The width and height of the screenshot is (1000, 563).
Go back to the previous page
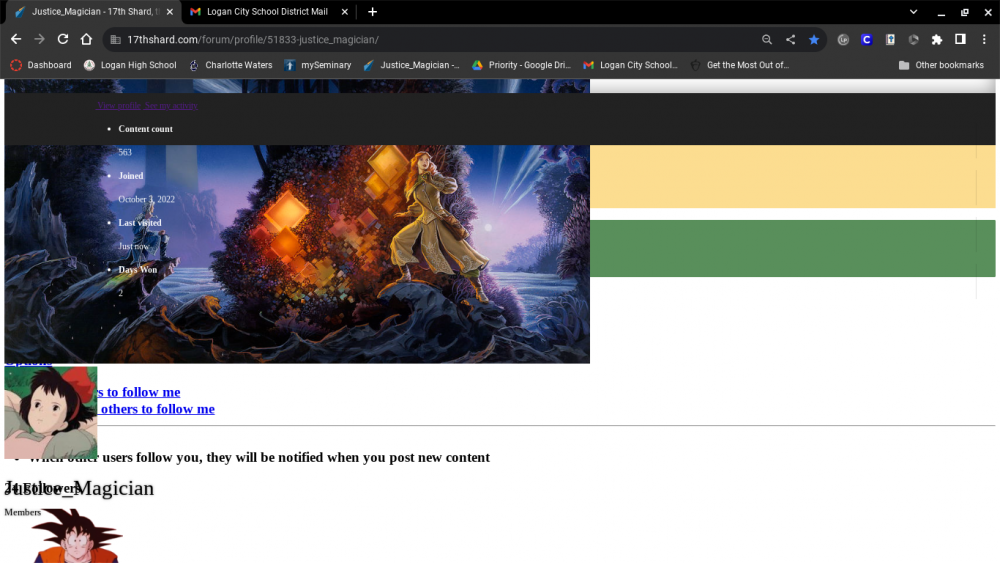click(16, 40)
